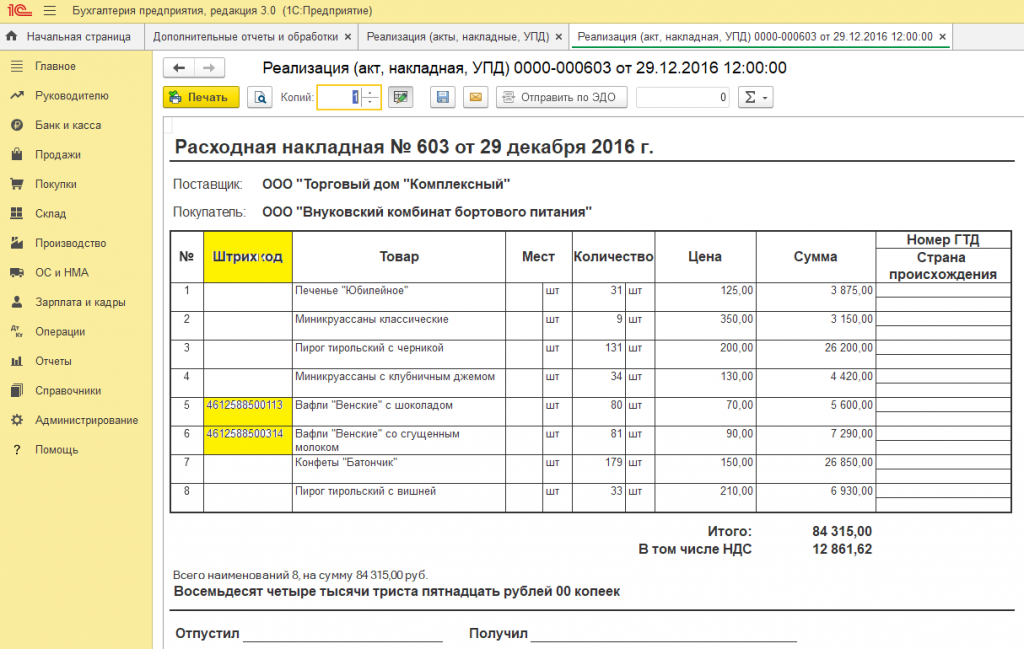Image resolution: width=1024 pixels, height=649 pixels.
Task: Select the sum cell 26 850,00
Action: 816,469
